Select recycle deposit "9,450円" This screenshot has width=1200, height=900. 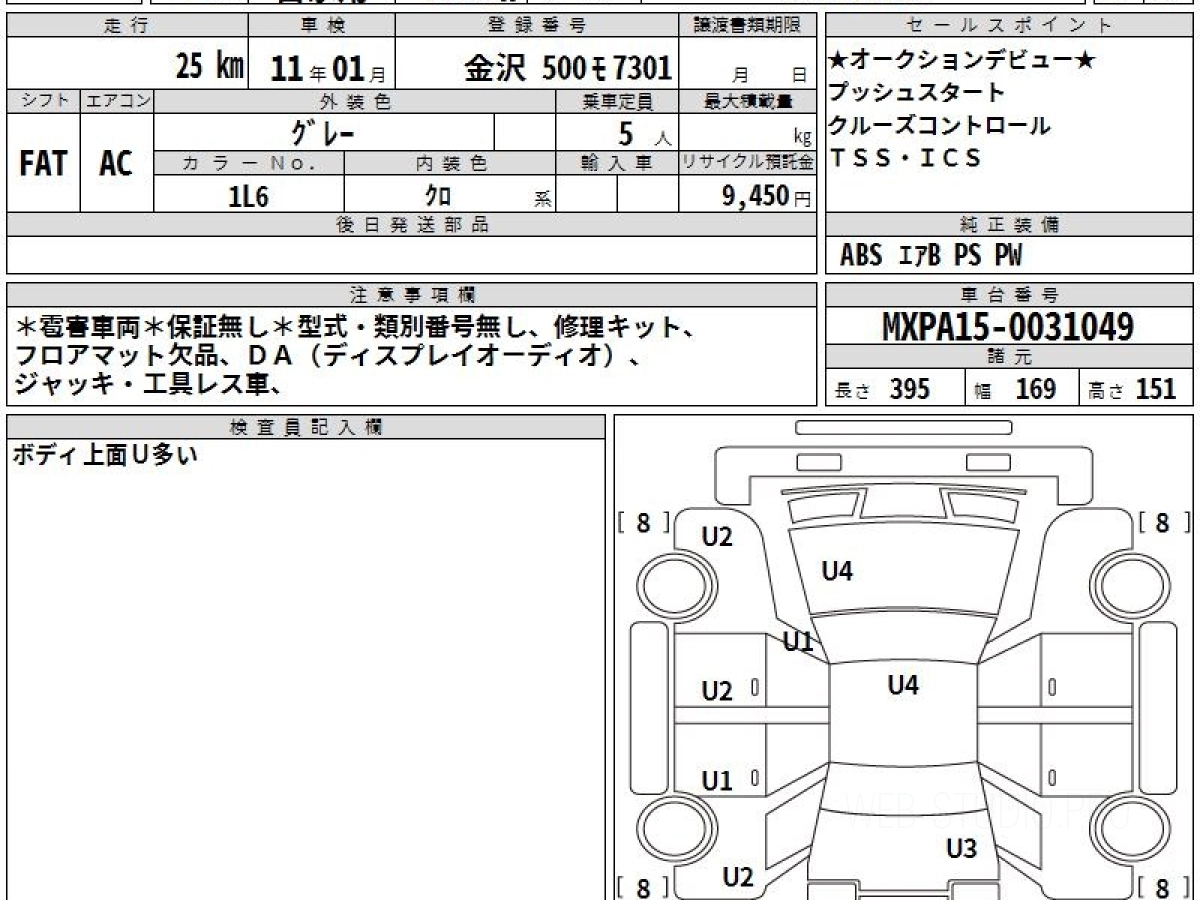click(x=766, y=196)
